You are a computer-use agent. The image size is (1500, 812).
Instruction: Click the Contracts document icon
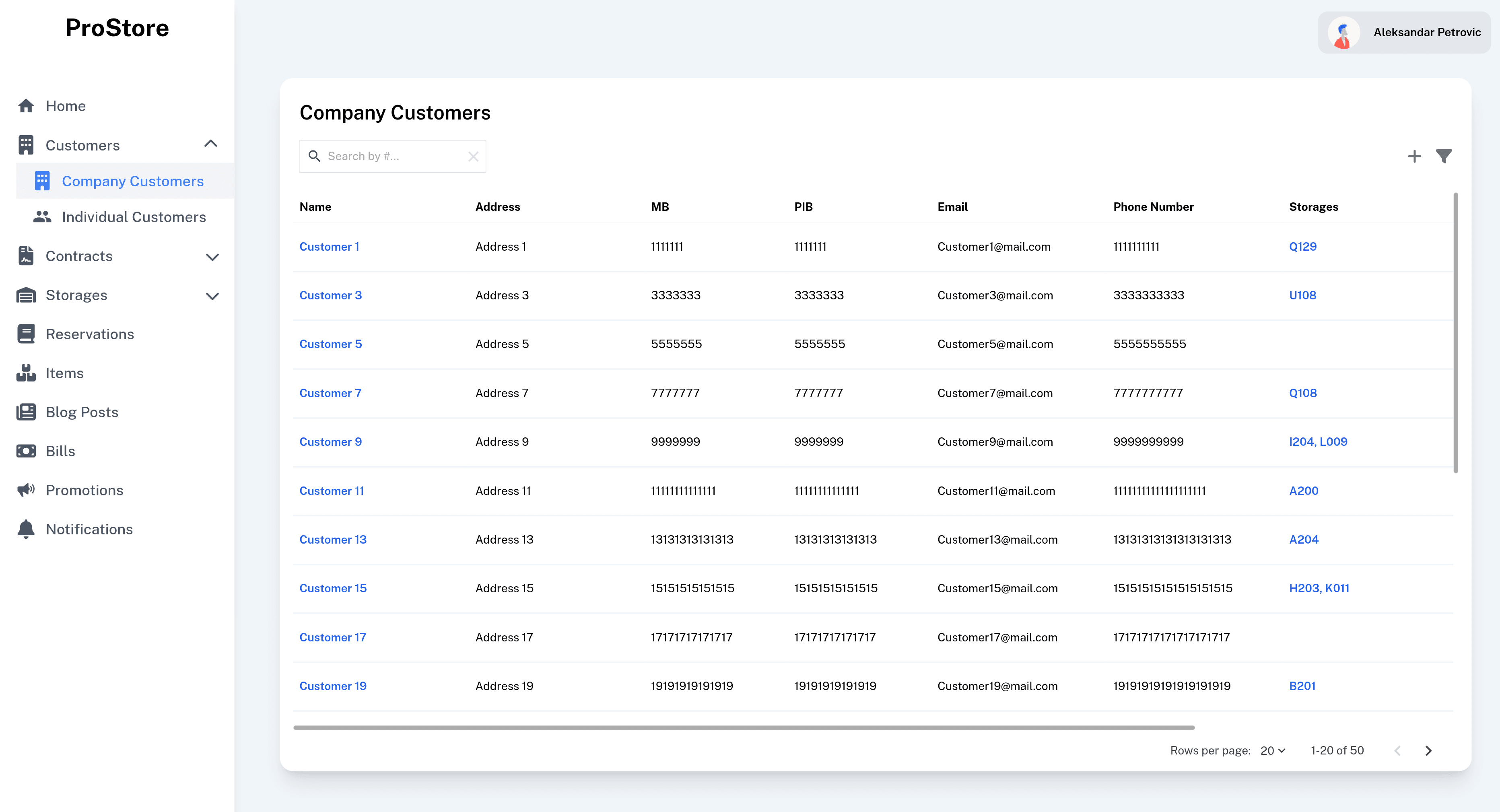pyautogui.click(x=26, y=256)
